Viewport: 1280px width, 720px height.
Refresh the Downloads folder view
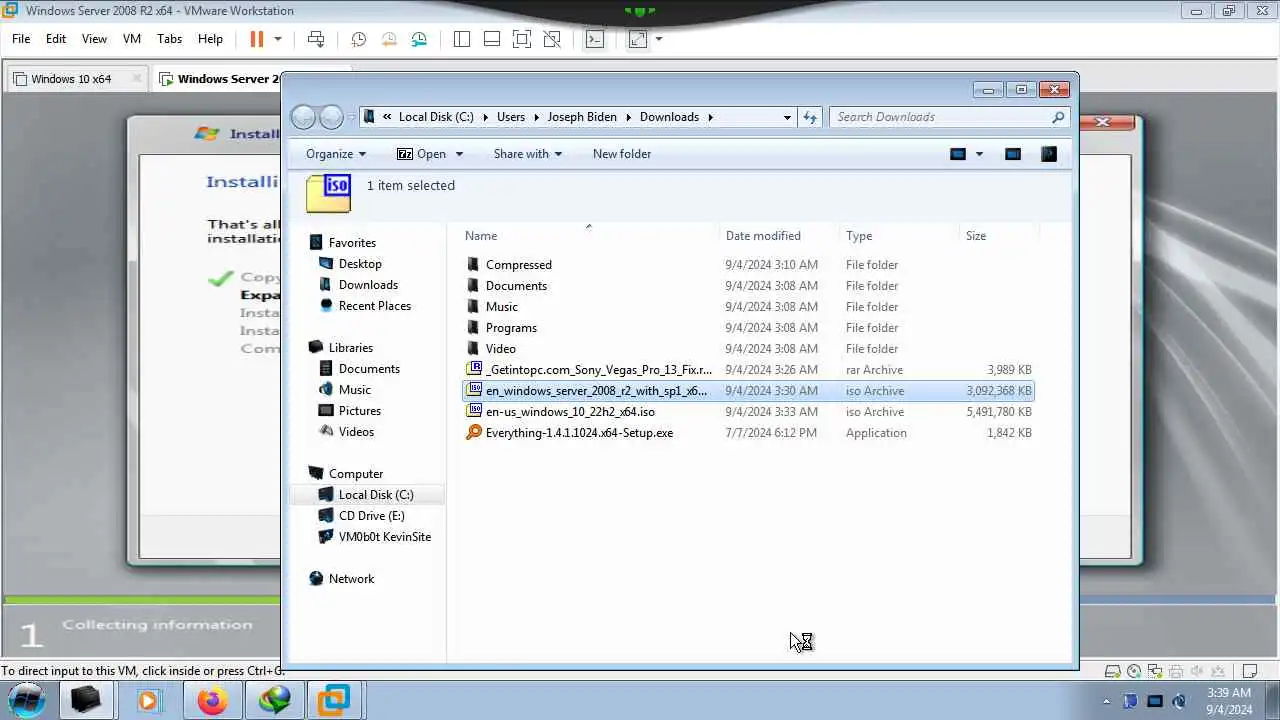[810, 117]
